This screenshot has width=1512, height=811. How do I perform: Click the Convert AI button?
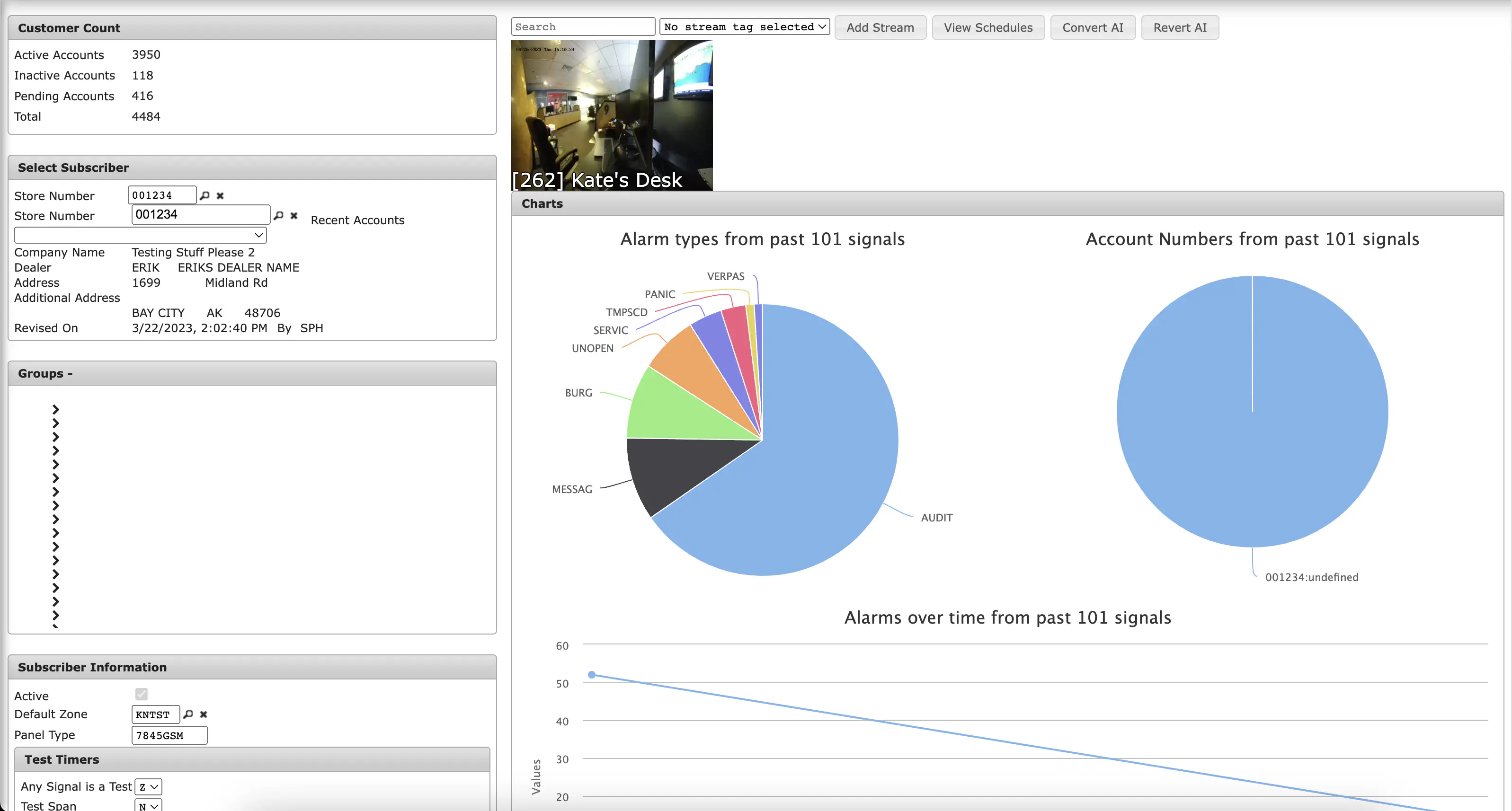click(x=1093, y=27)
